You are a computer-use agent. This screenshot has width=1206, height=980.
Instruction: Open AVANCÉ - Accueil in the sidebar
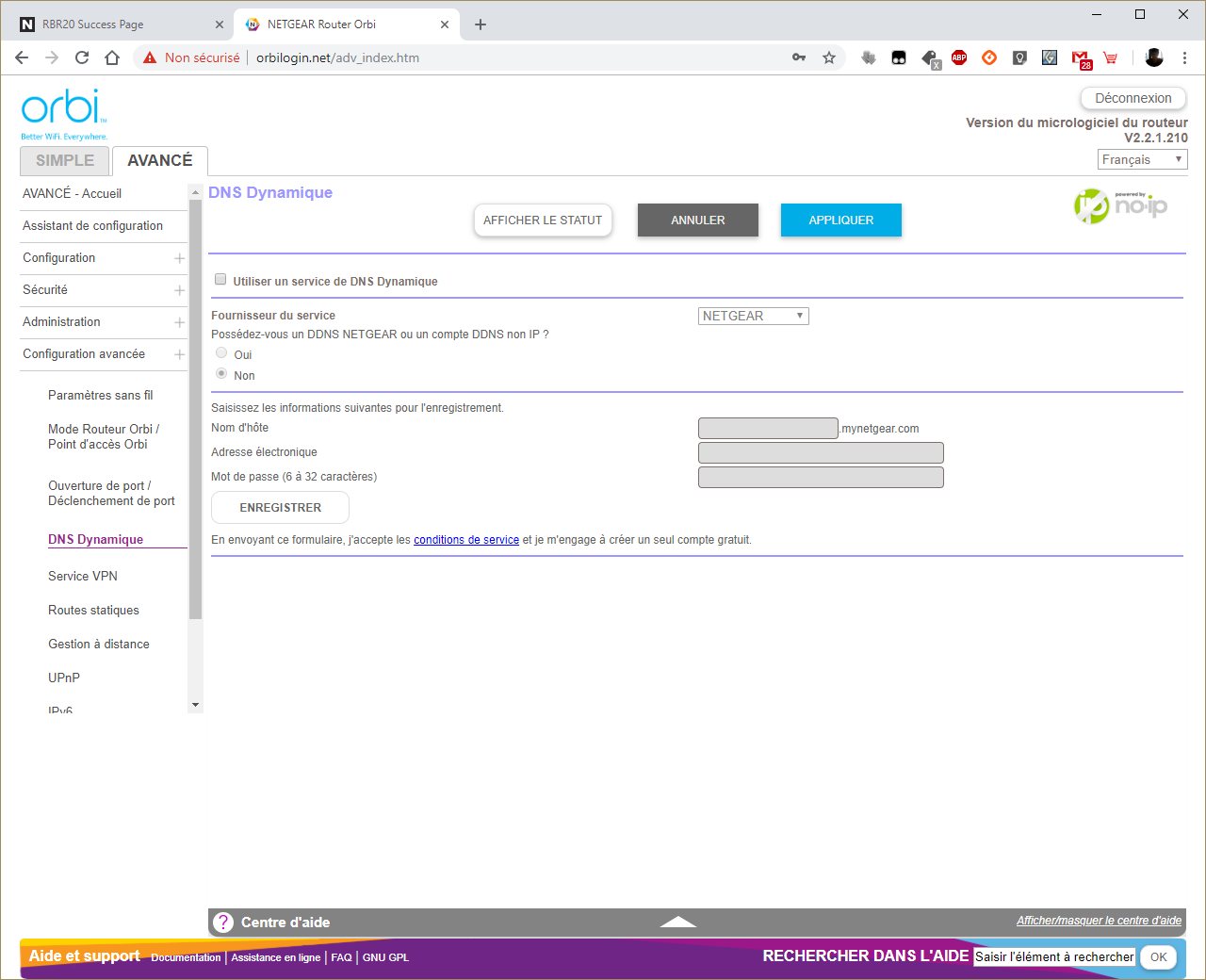(x=73, y=193)
